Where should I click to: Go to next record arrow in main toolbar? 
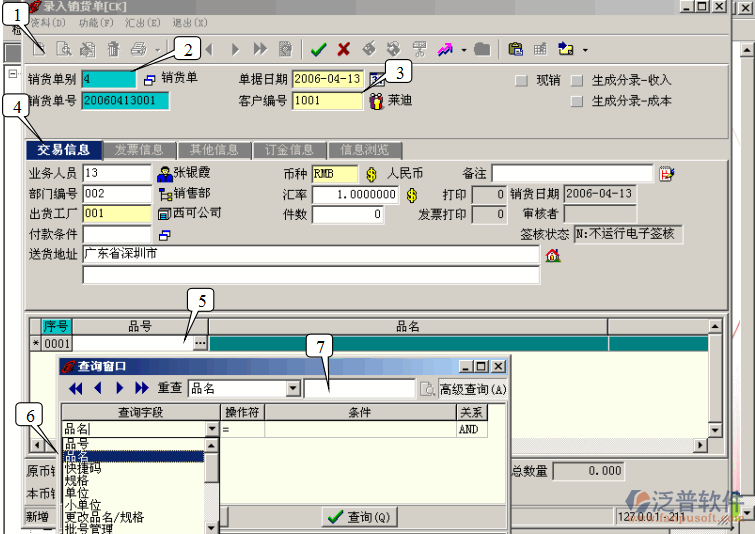pyautogui.click(x=235, y=49)
